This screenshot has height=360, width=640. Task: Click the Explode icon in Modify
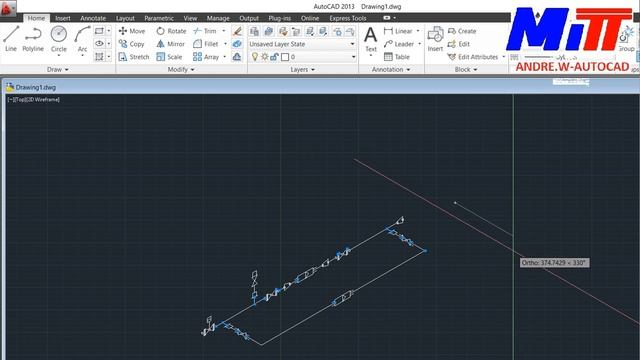237,44
